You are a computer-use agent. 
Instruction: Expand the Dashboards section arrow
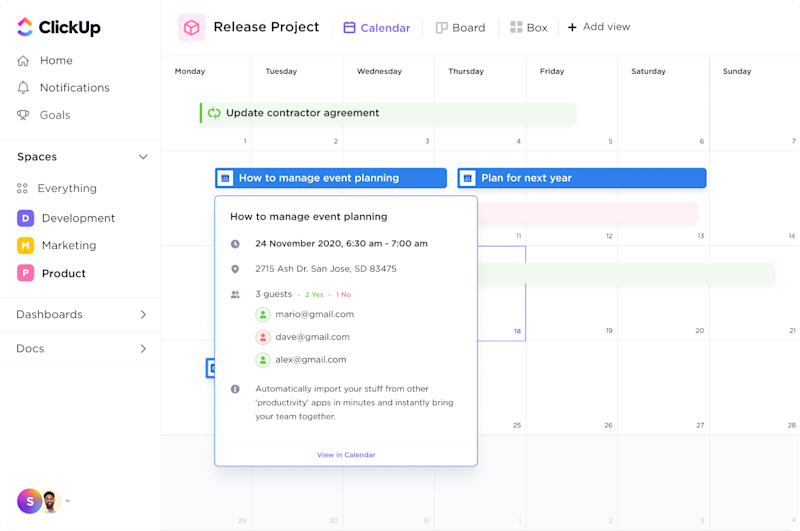[143, 315]
